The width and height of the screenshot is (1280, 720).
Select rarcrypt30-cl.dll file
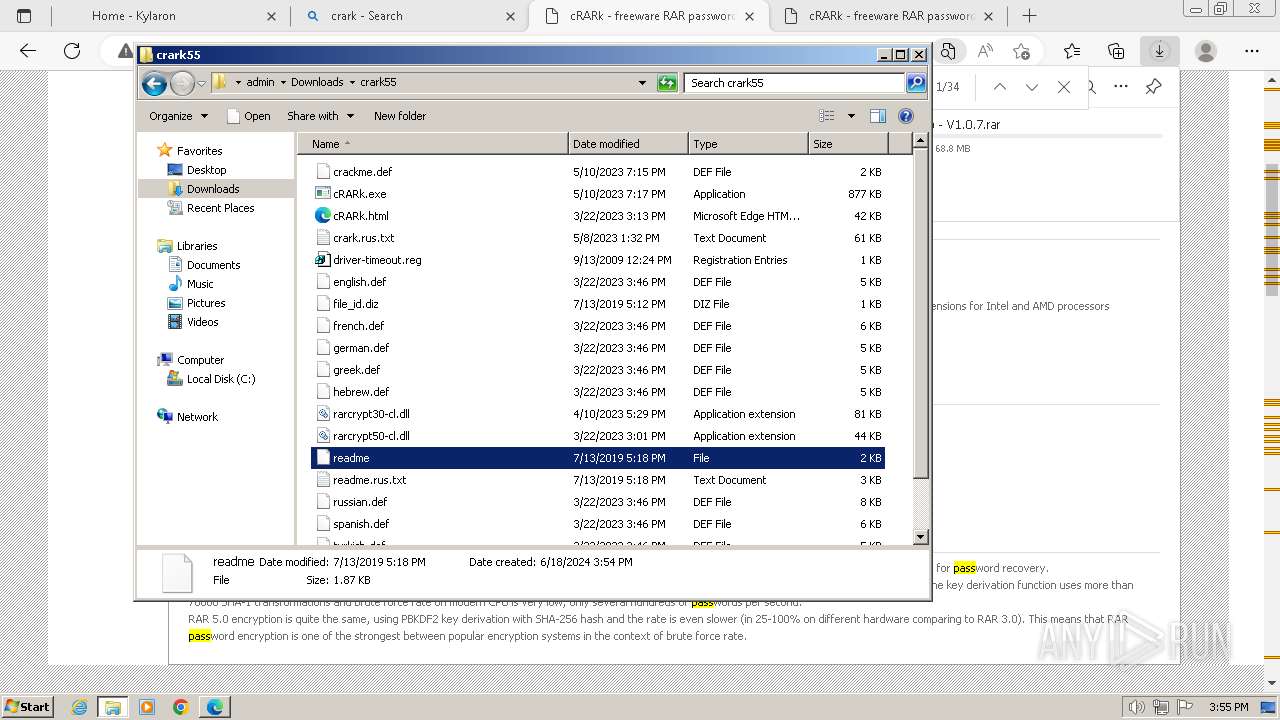pos(598,414)
